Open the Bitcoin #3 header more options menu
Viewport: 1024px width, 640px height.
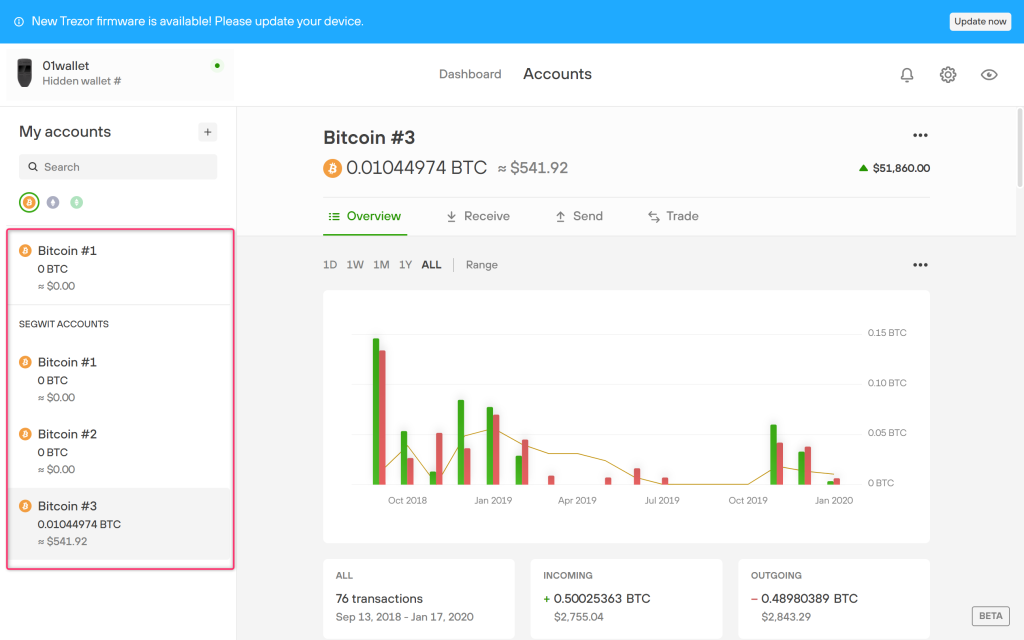pyautogui.click(x=920, y=135)
